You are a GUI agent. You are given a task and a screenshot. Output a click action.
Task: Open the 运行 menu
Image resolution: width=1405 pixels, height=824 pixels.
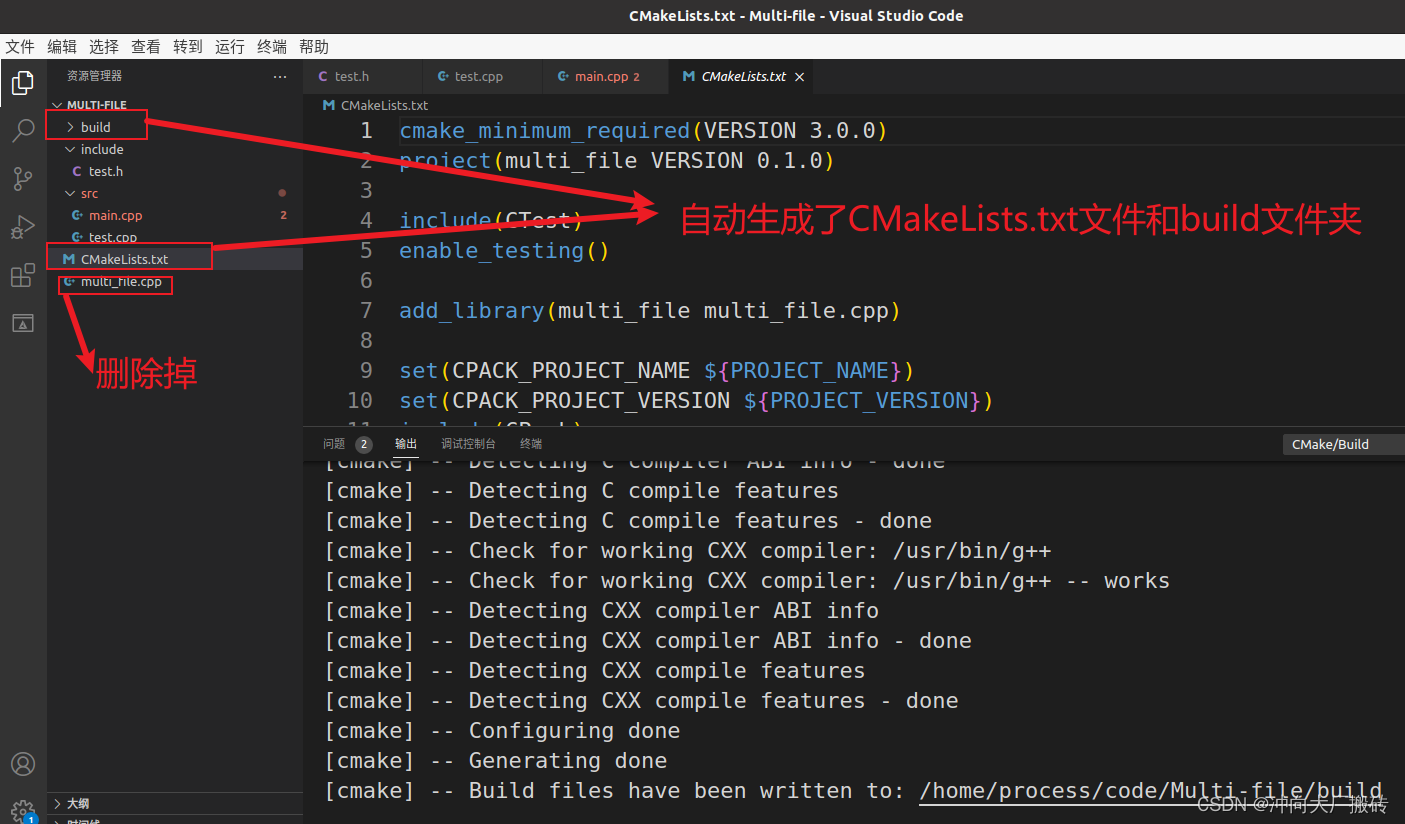(x=230, y=47)
